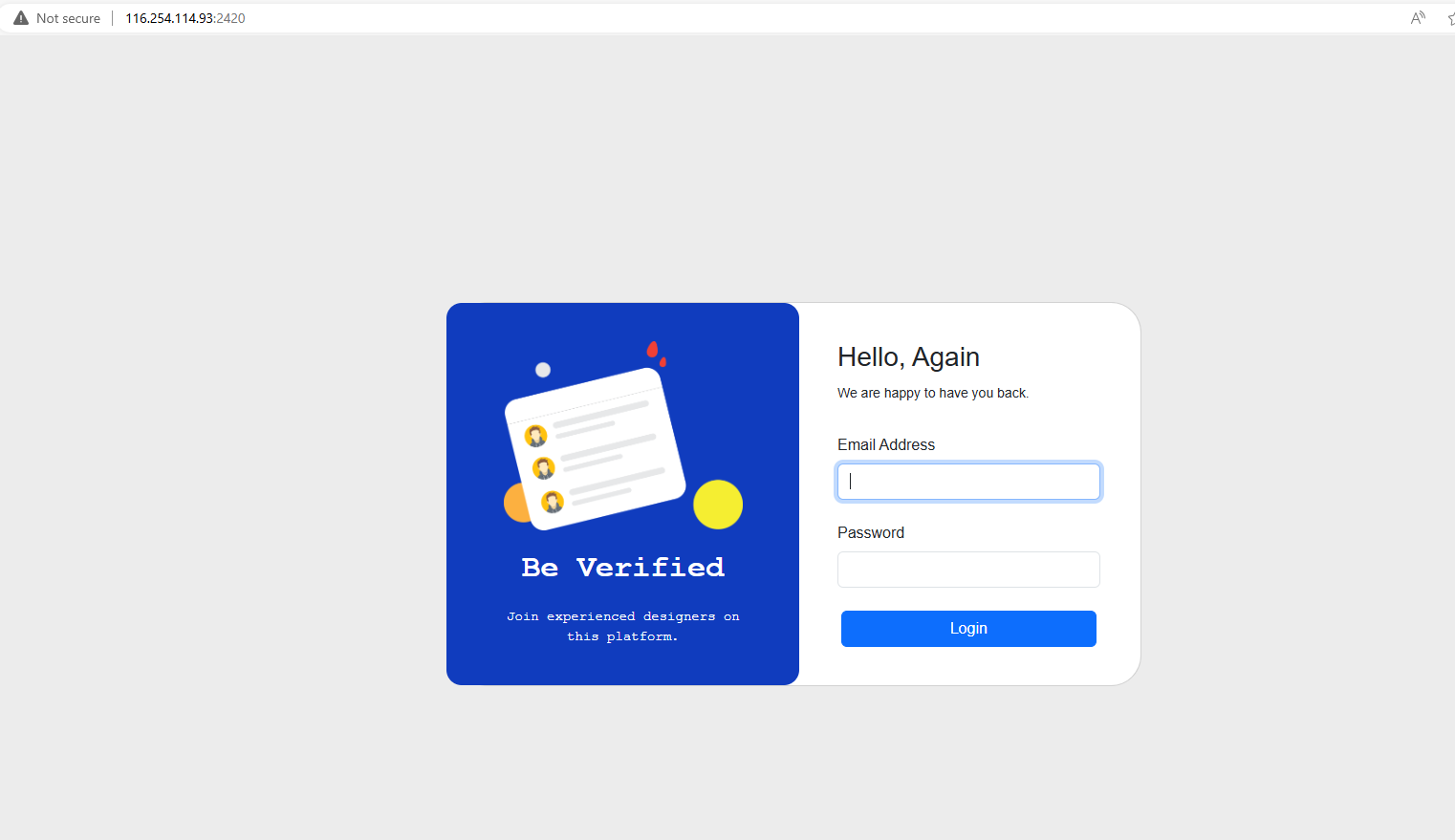Click the red droplets above the card
This screenshot has width=1455, height=840.
(x=656, y=353)
